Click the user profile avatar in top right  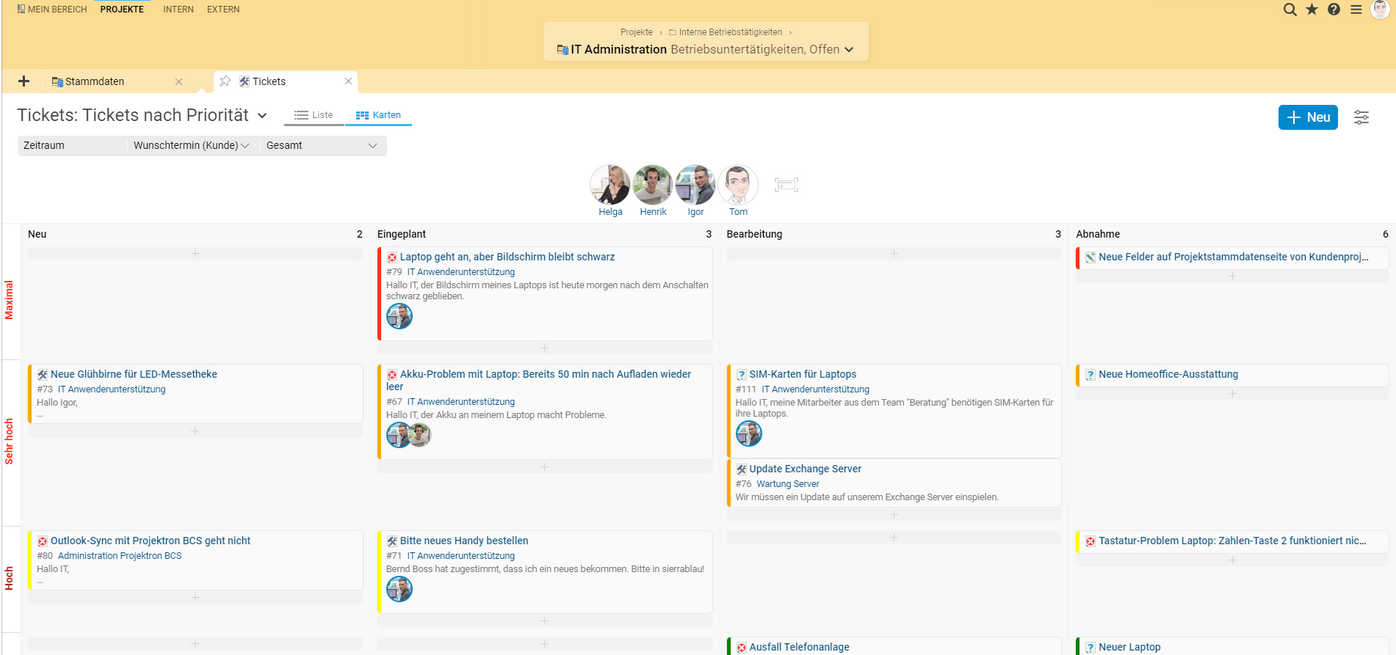[1380, 9]
